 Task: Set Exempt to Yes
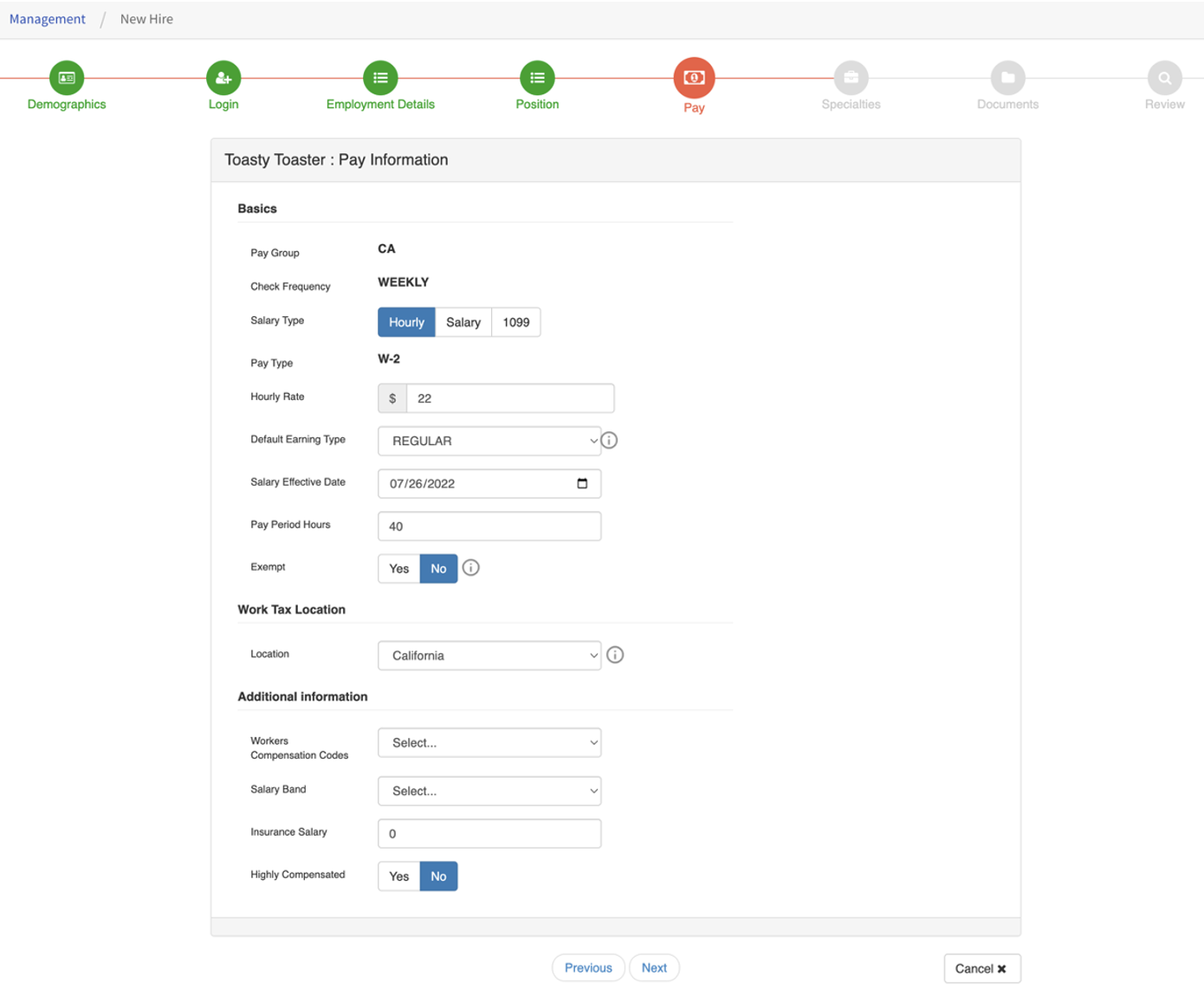tap(398, 568)
